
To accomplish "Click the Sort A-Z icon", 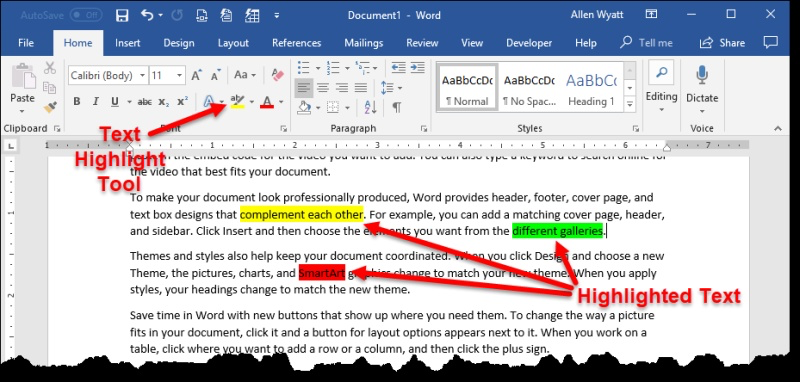I will [370, 107].
